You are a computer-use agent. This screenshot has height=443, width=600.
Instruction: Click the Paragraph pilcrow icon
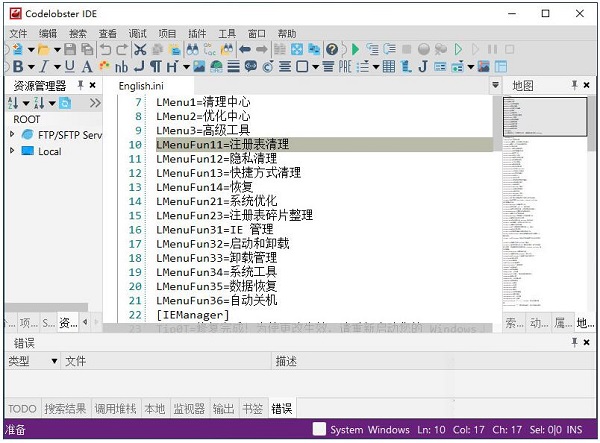155,67
